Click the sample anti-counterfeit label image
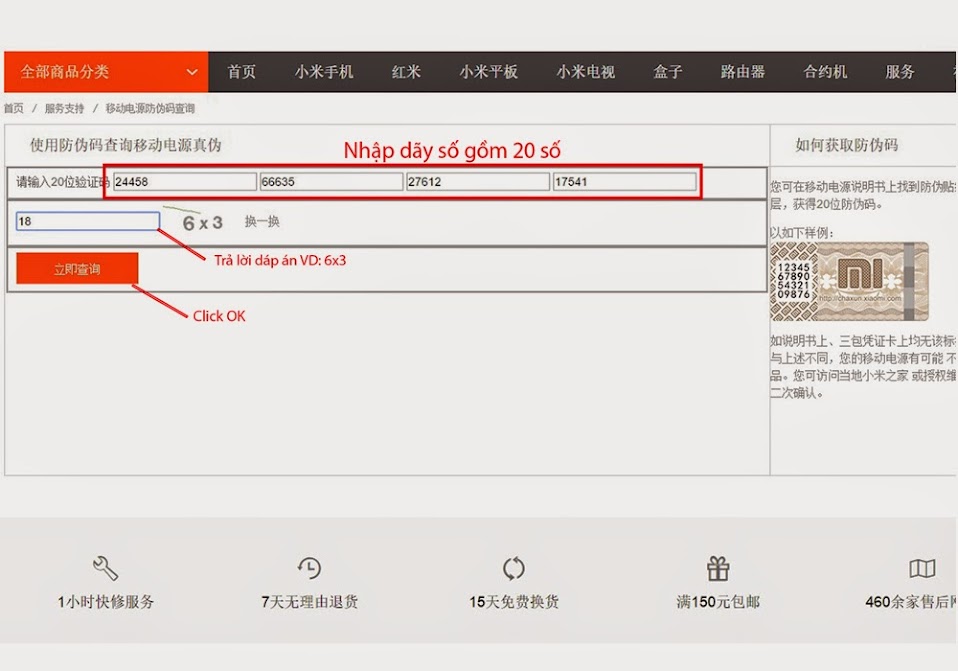Viewport: 958px width, 671px height. [x=849, y=281]
